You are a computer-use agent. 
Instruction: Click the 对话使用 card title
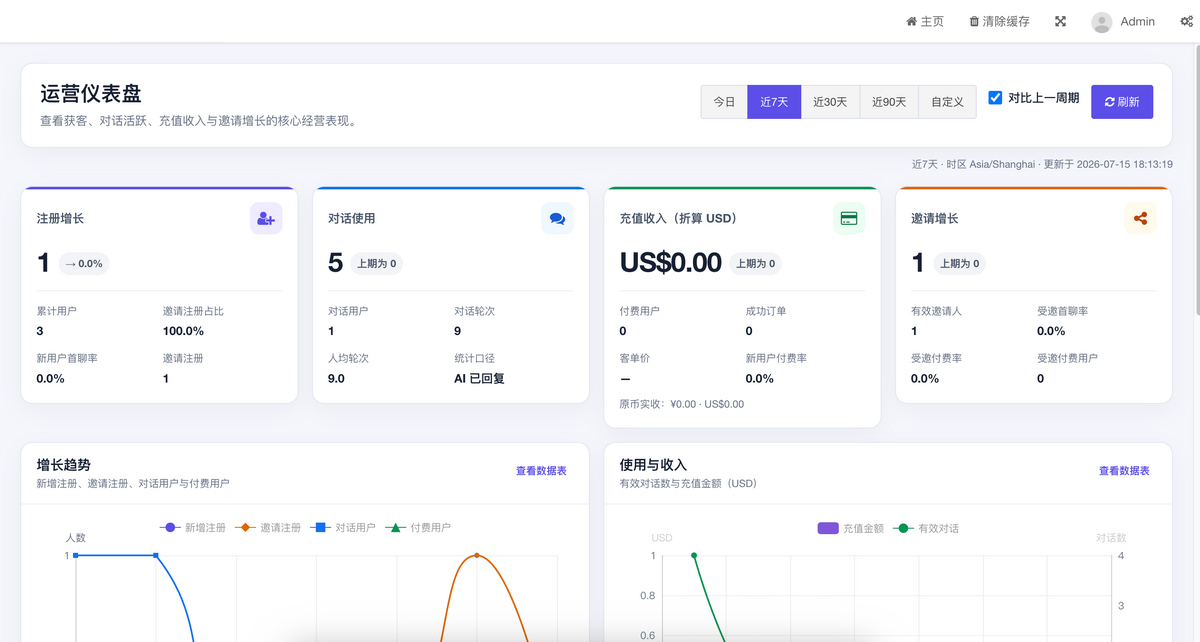click(x=352, y=218)
